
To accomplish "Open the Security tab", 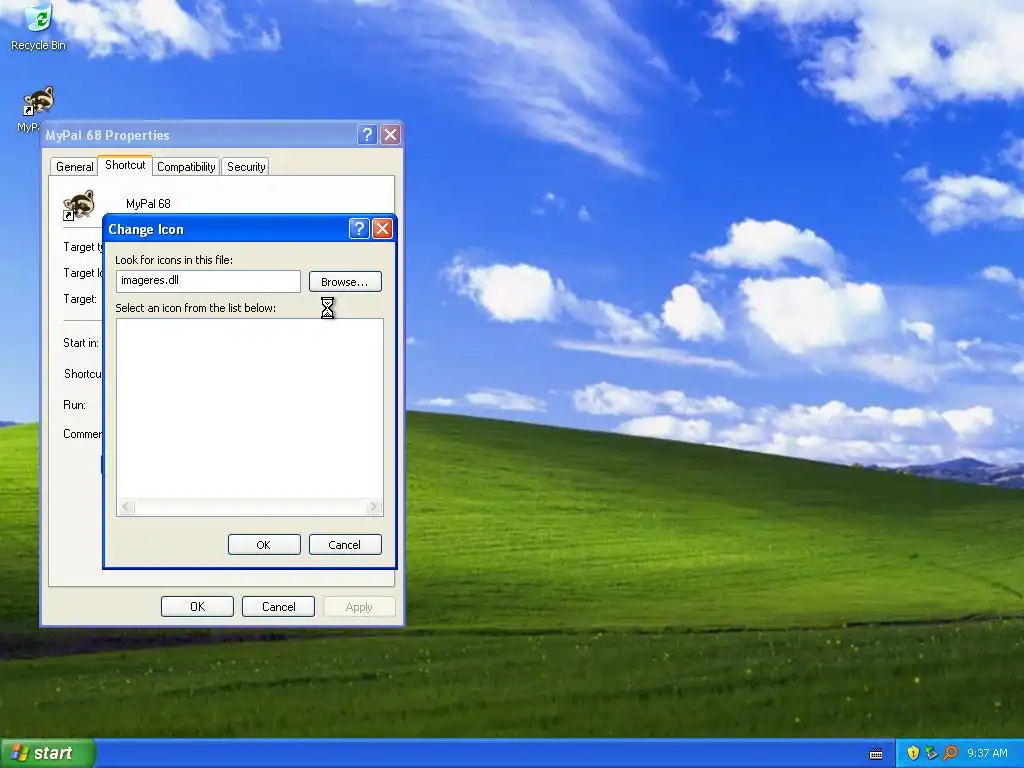I will click(246, 167).
